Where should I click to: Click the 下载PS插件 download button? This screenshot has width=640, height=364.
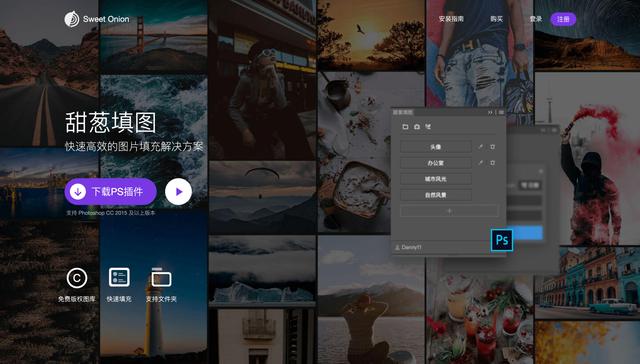point(111,191)
